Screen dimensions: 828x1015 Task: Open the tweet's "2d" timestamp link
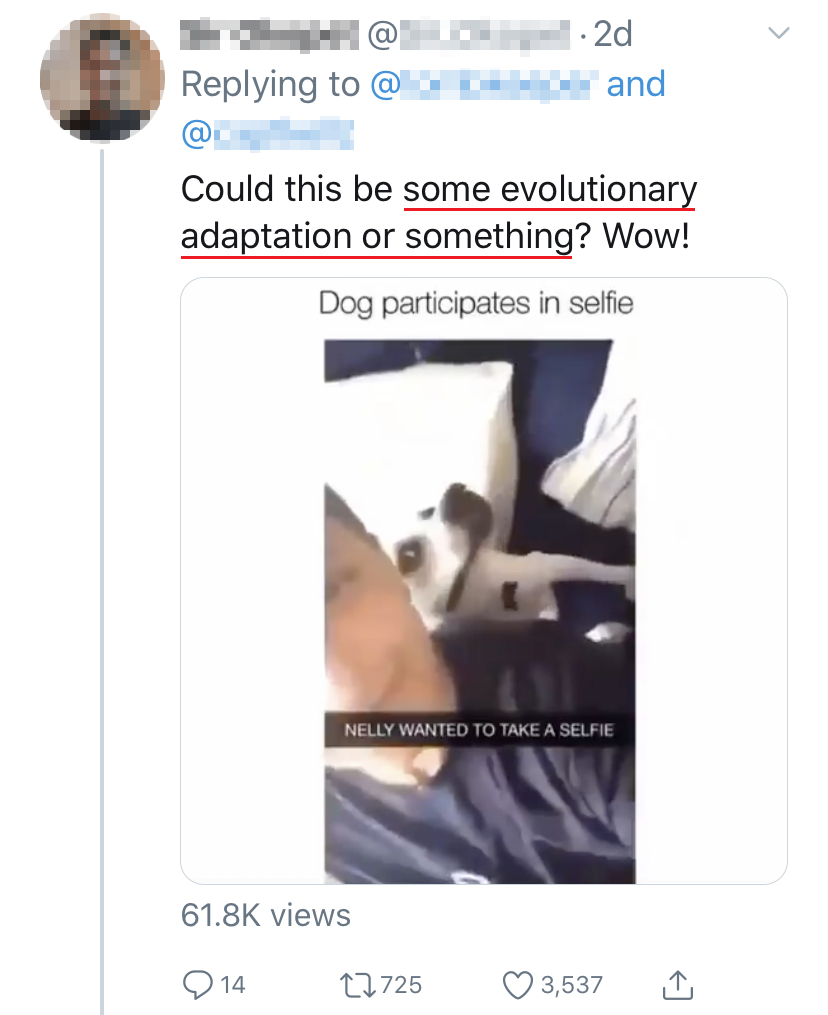tap(613, 35)
